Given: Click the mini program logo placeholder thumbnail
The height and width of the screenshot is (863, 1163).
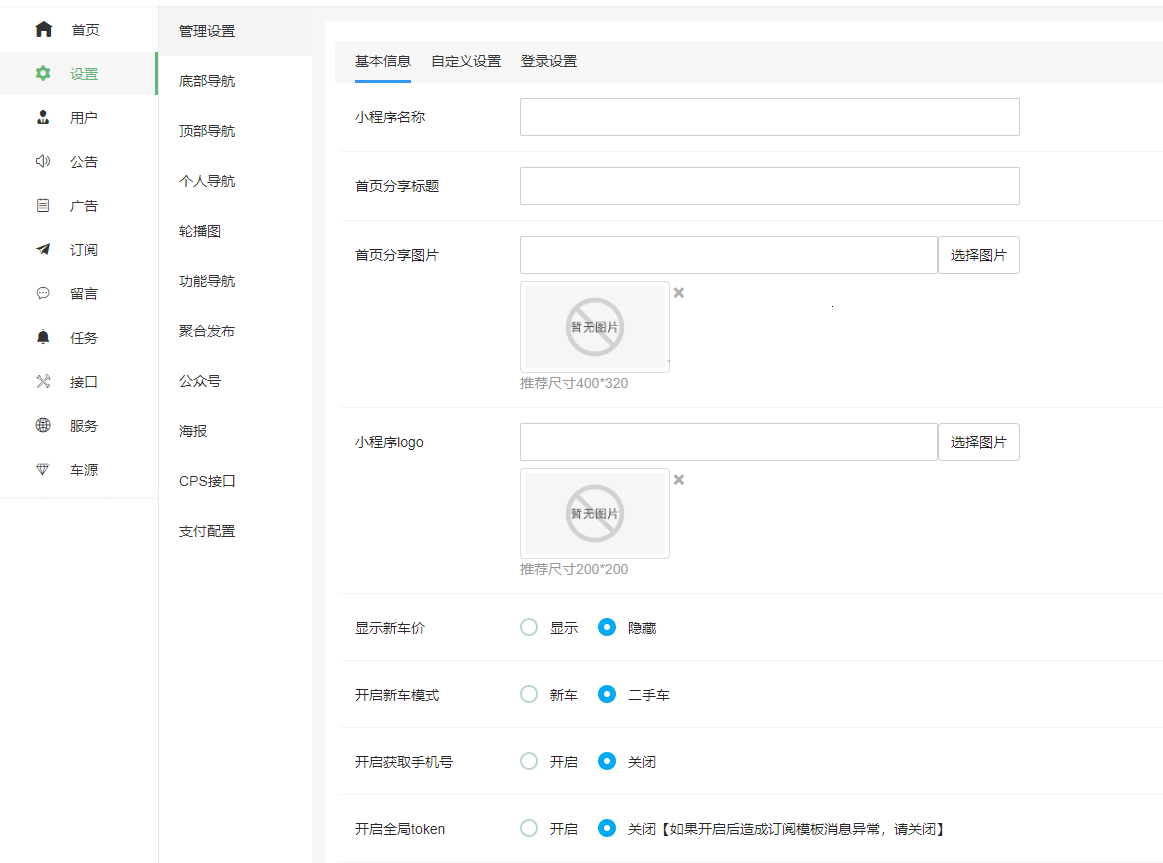Looking at the screenshot, I should [595, 513].
